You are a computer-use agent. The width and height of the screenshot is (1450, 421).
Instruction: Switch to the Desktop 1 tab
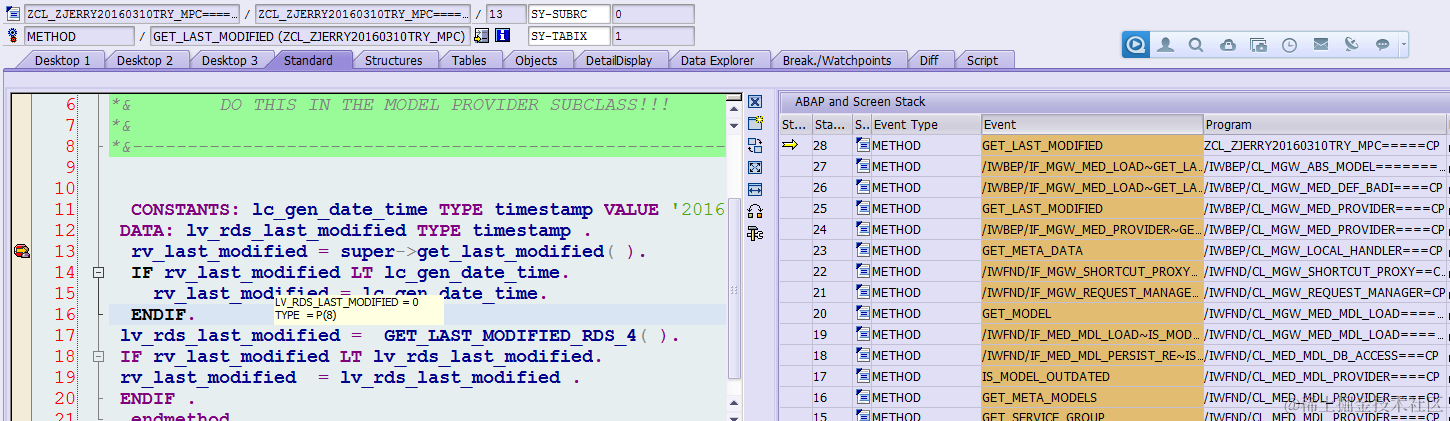63,60
